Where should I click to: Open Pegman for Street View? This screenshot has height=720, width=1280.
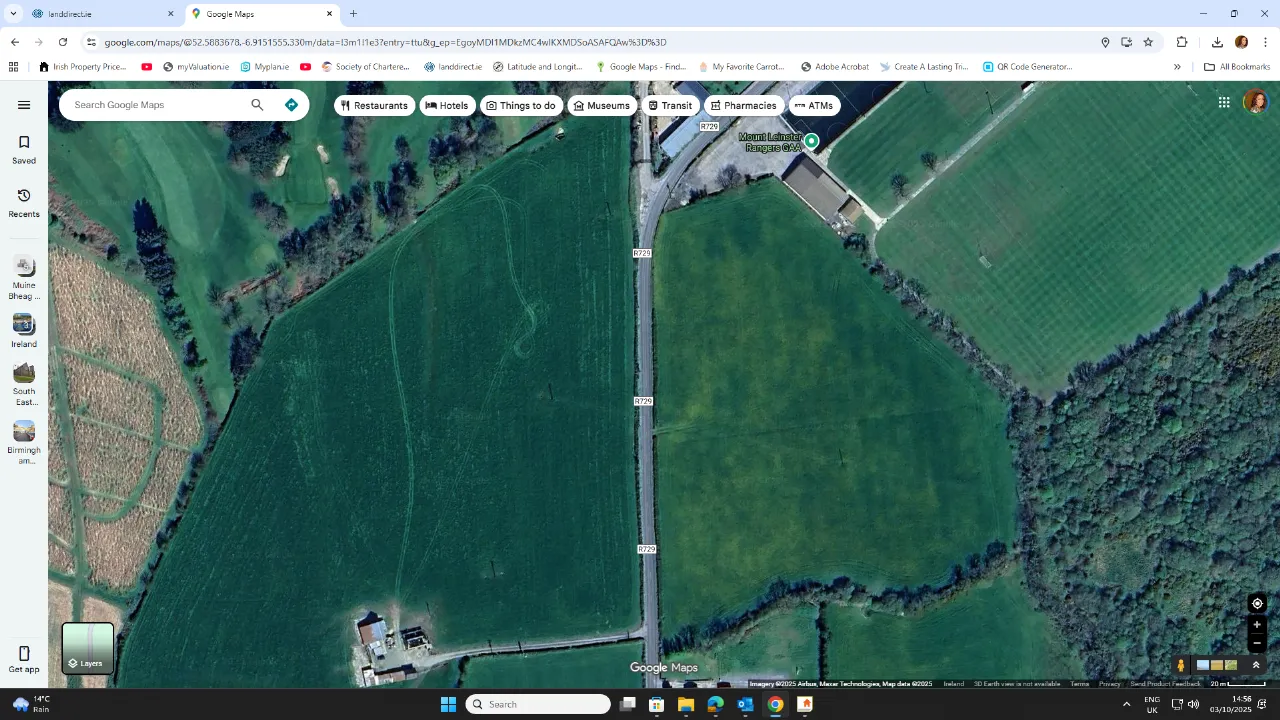pyautogui.click(x=1180, y=664)
